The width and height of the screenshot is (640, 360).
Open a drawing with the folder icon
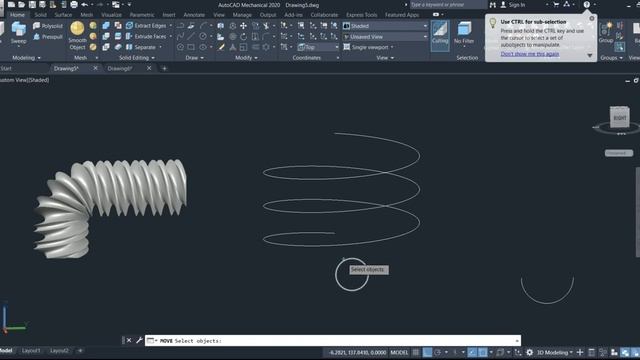click(x=22, y=4)
